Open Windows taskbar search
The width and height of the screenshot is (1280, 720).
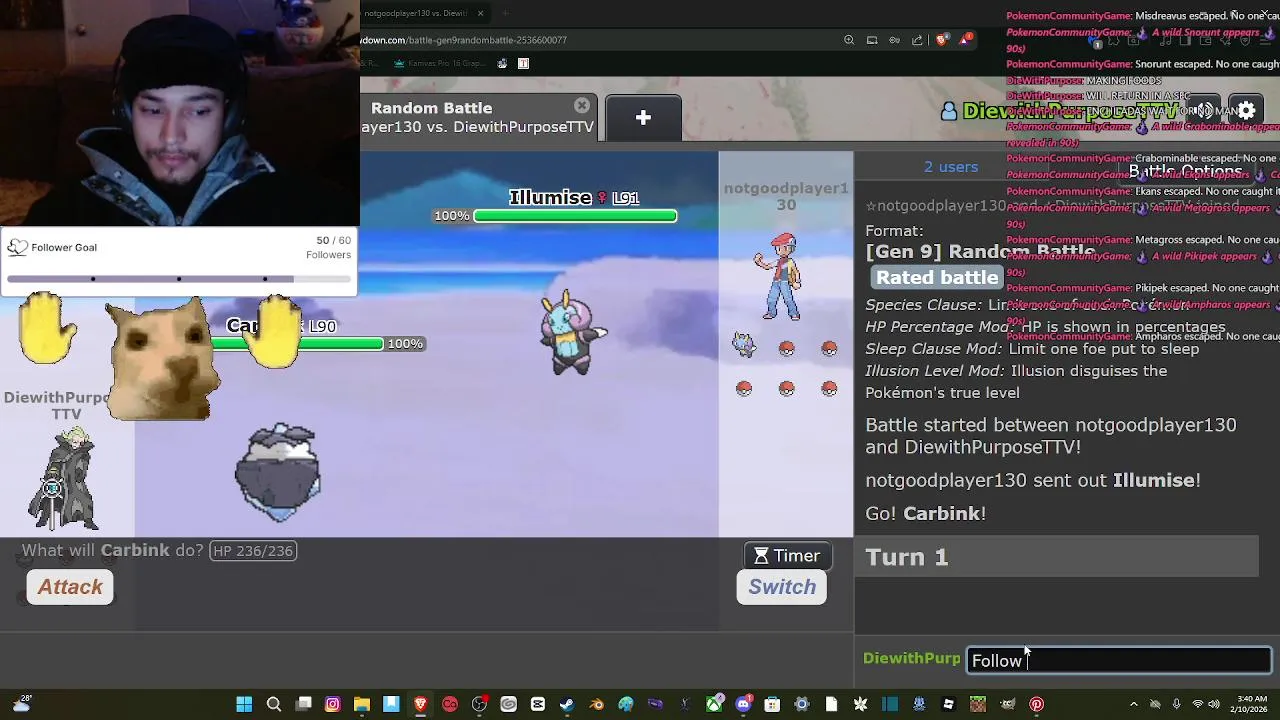point(274,705)
